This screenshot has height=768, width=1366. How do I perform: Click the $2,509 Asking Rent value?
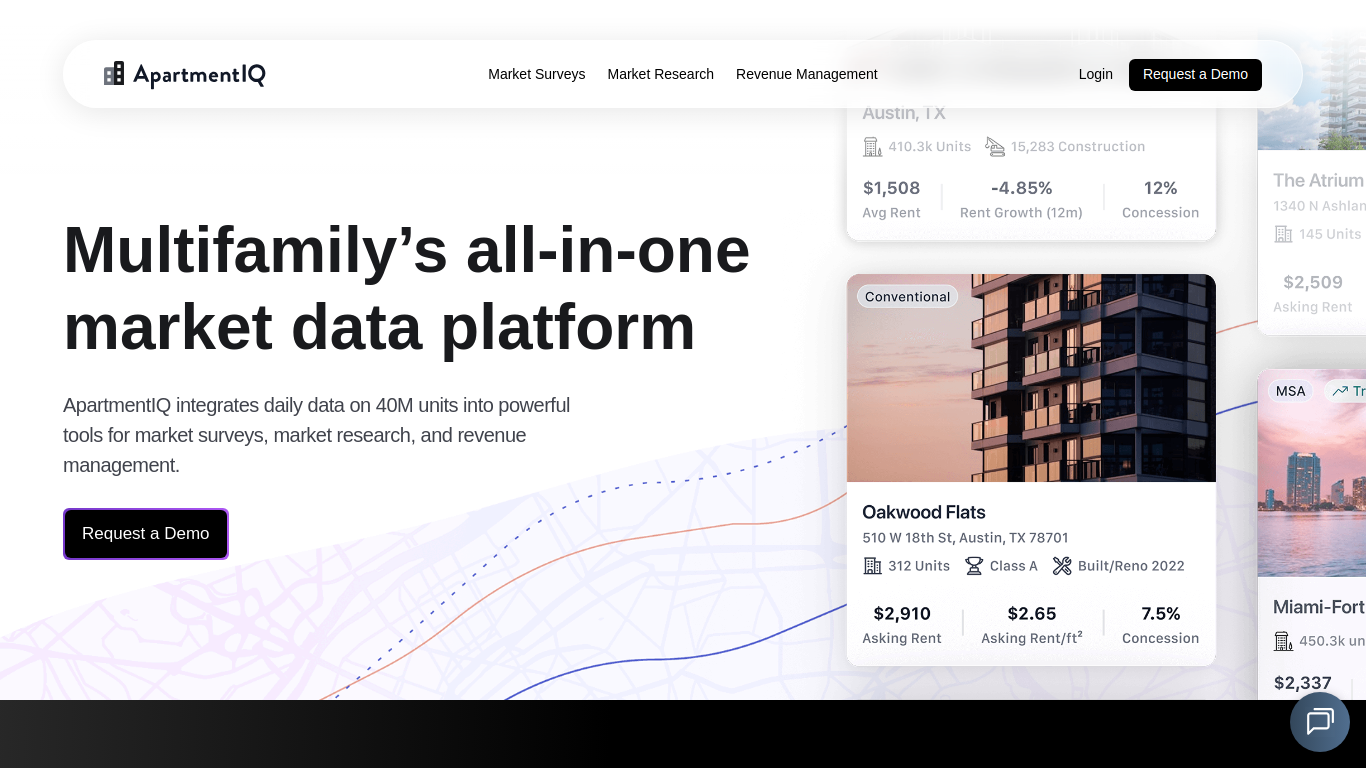coord(1313,283)
